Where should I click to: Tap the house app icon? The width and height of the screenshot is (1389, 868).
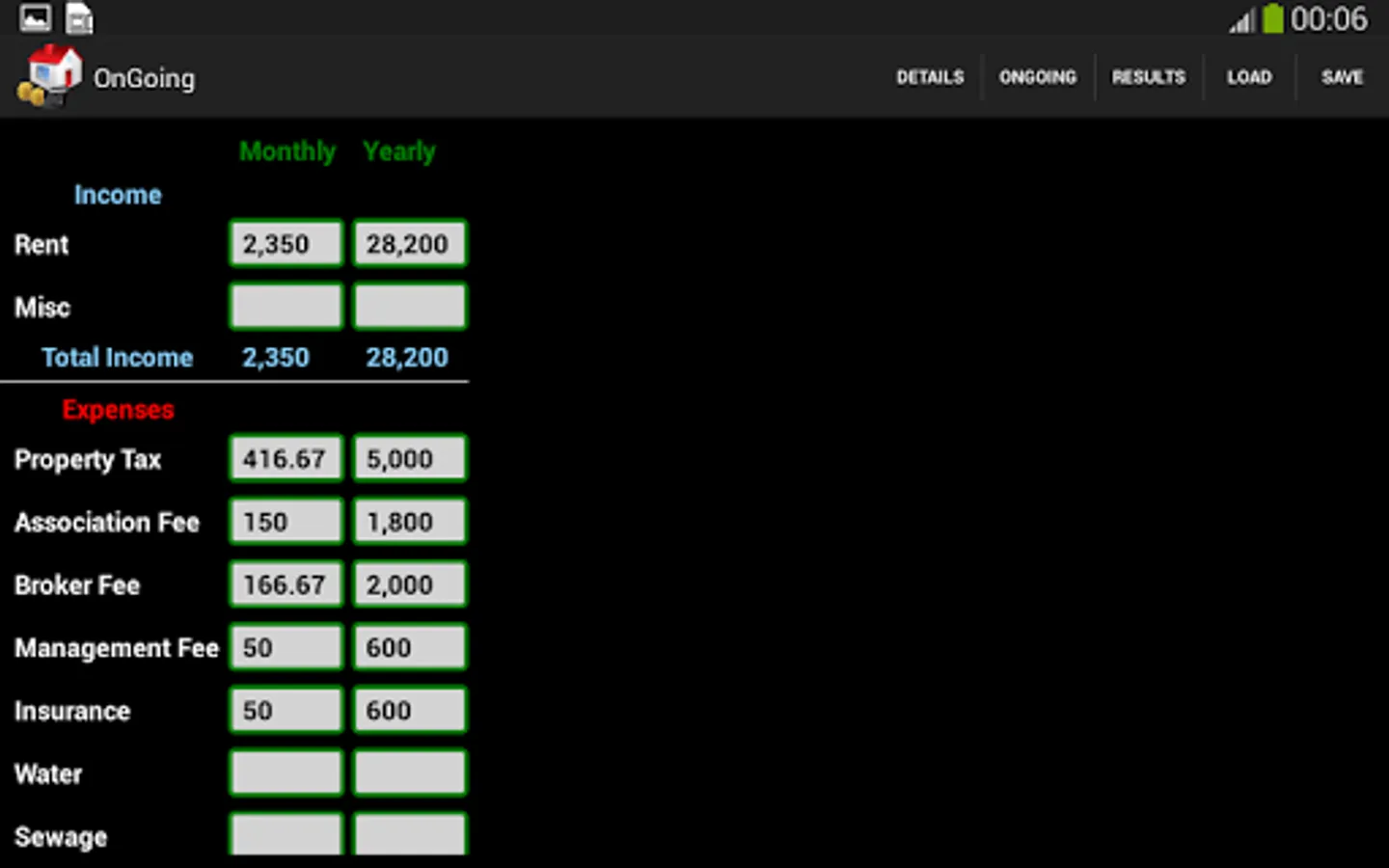point(49,75)
